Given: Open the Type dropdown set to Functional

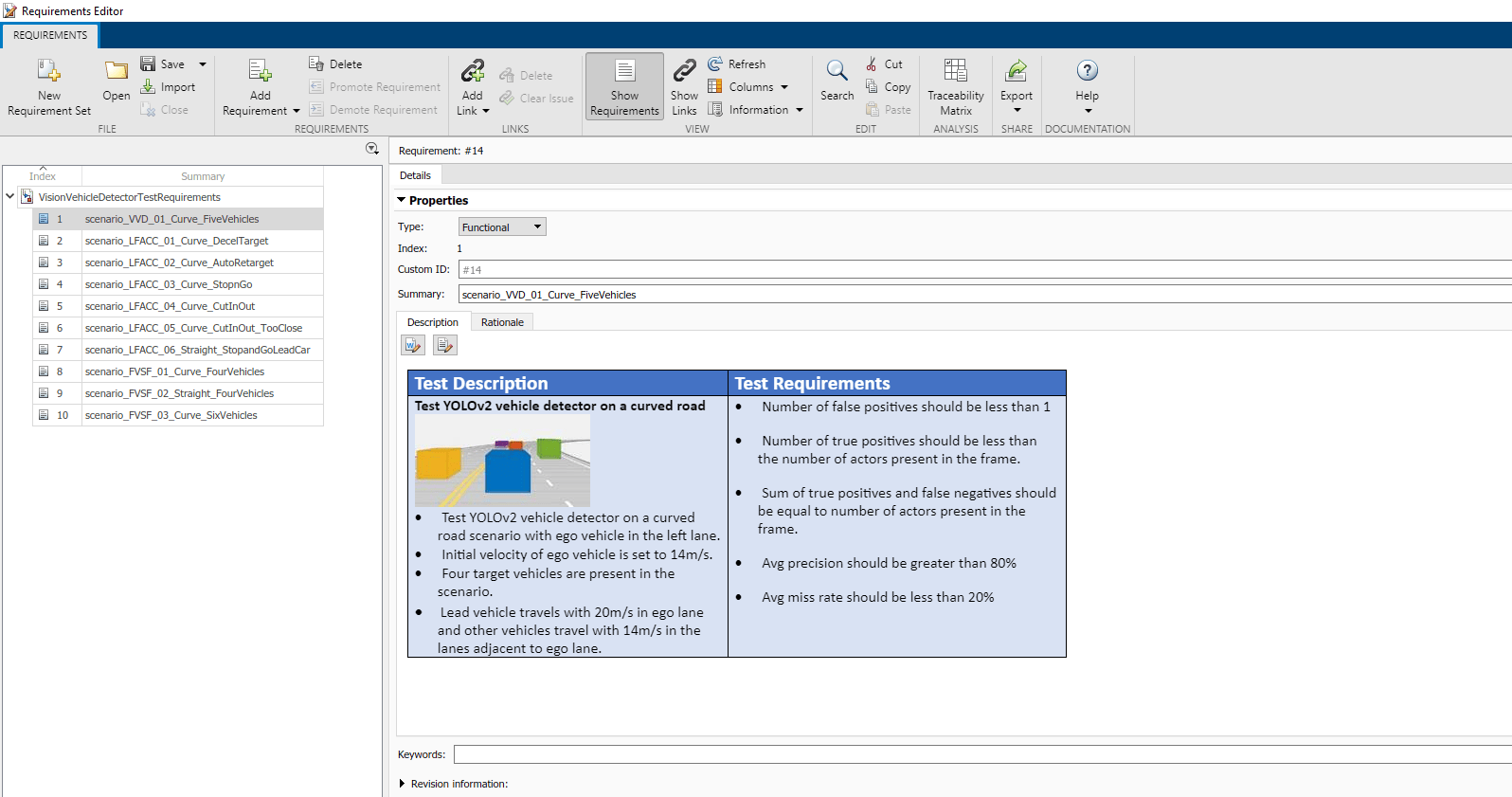Looking at the screenshot, I should coord(502,227).
